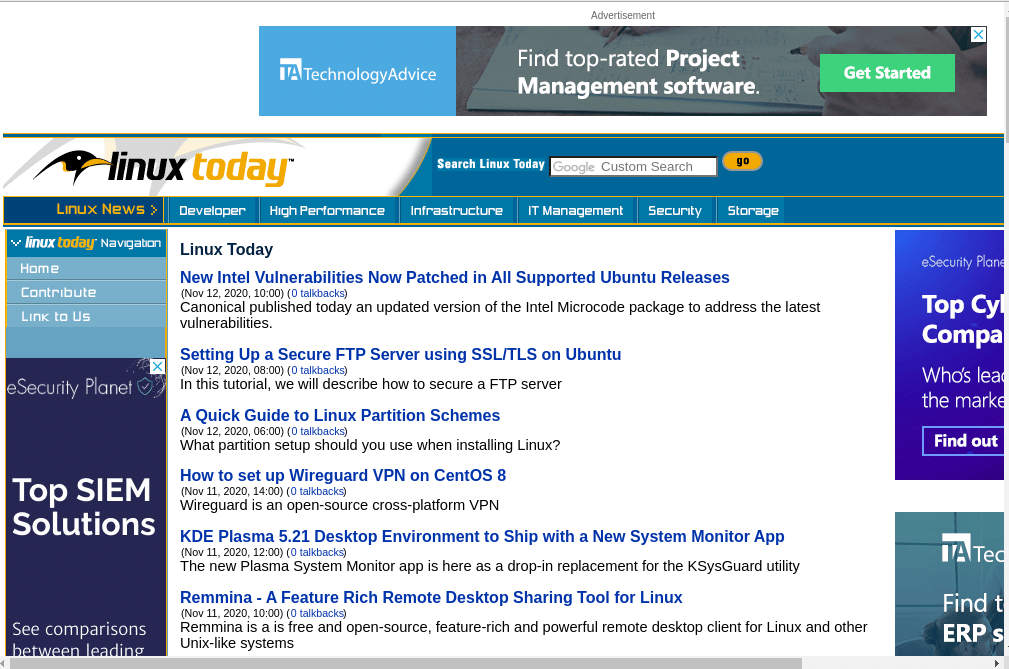Open Contribute in the navigation sidebar
Screen dimensions: 1009x669
click(x=59, y=292)
